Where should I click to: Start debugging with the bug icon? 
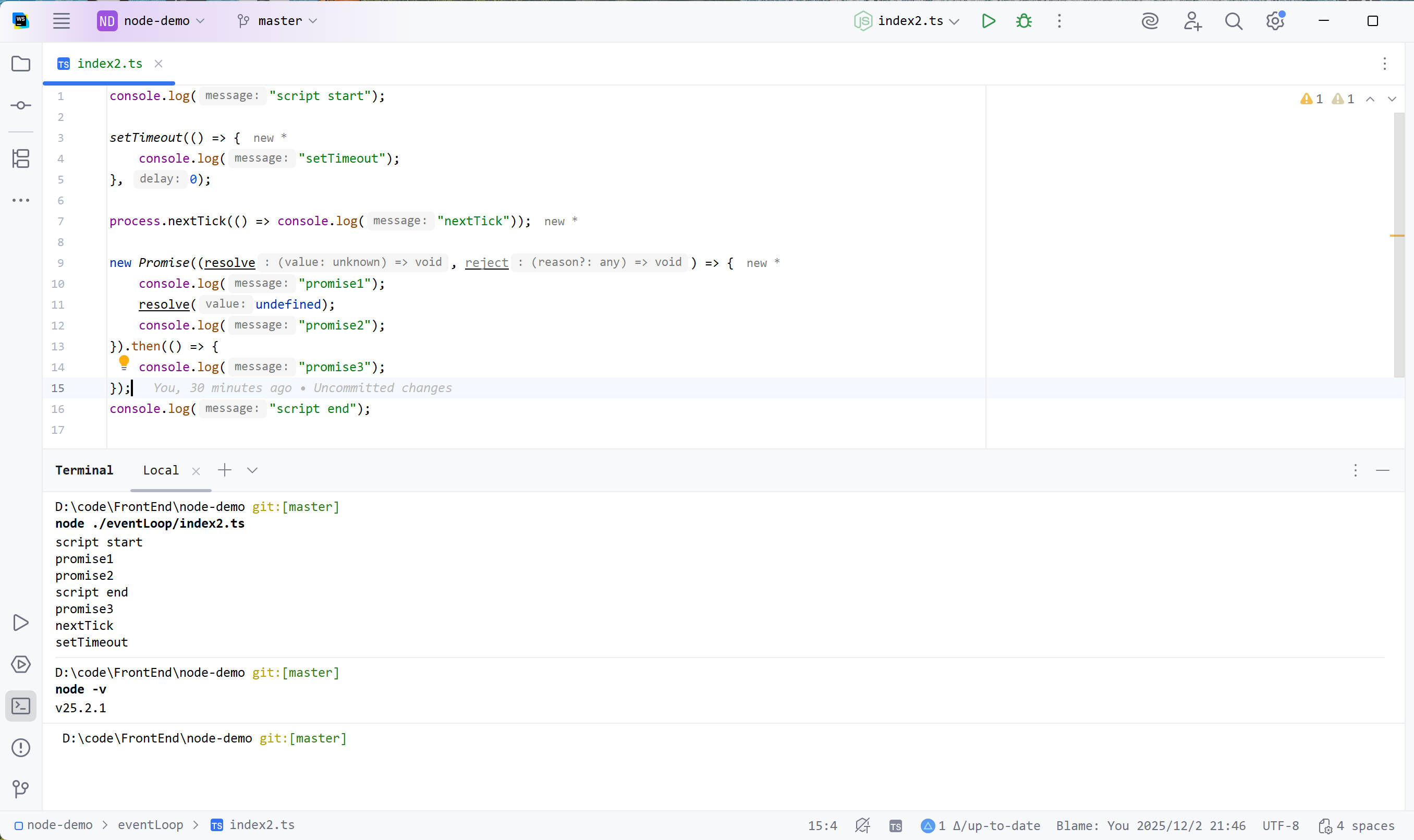pyautogui.click(x=1023, y=21)
